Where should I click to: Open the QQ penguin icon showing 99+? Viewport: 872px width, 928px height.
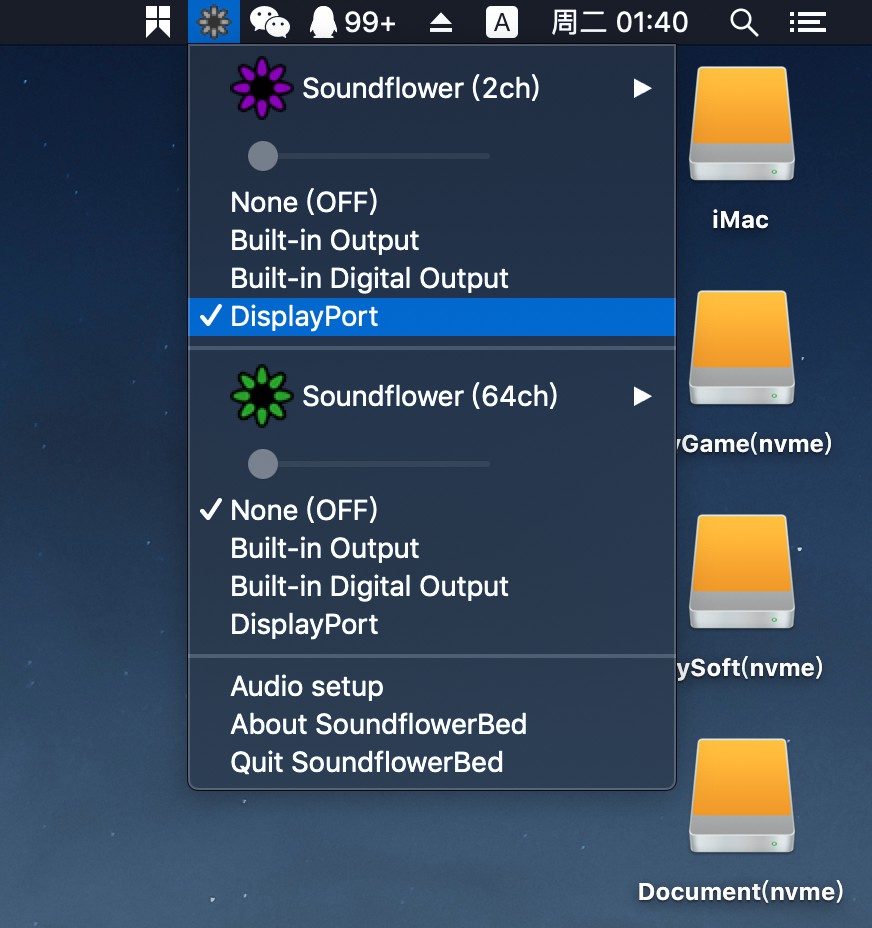352,22
